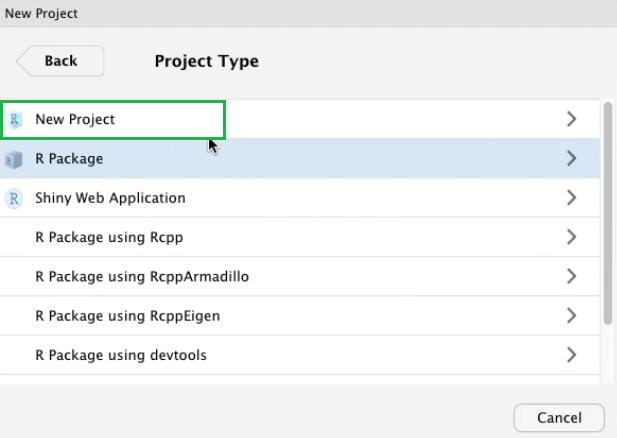The width and height of the screenshot is (617, 438).
Task: Open the RcppArmadillo chevron arrow
Action: click(571, 276)
